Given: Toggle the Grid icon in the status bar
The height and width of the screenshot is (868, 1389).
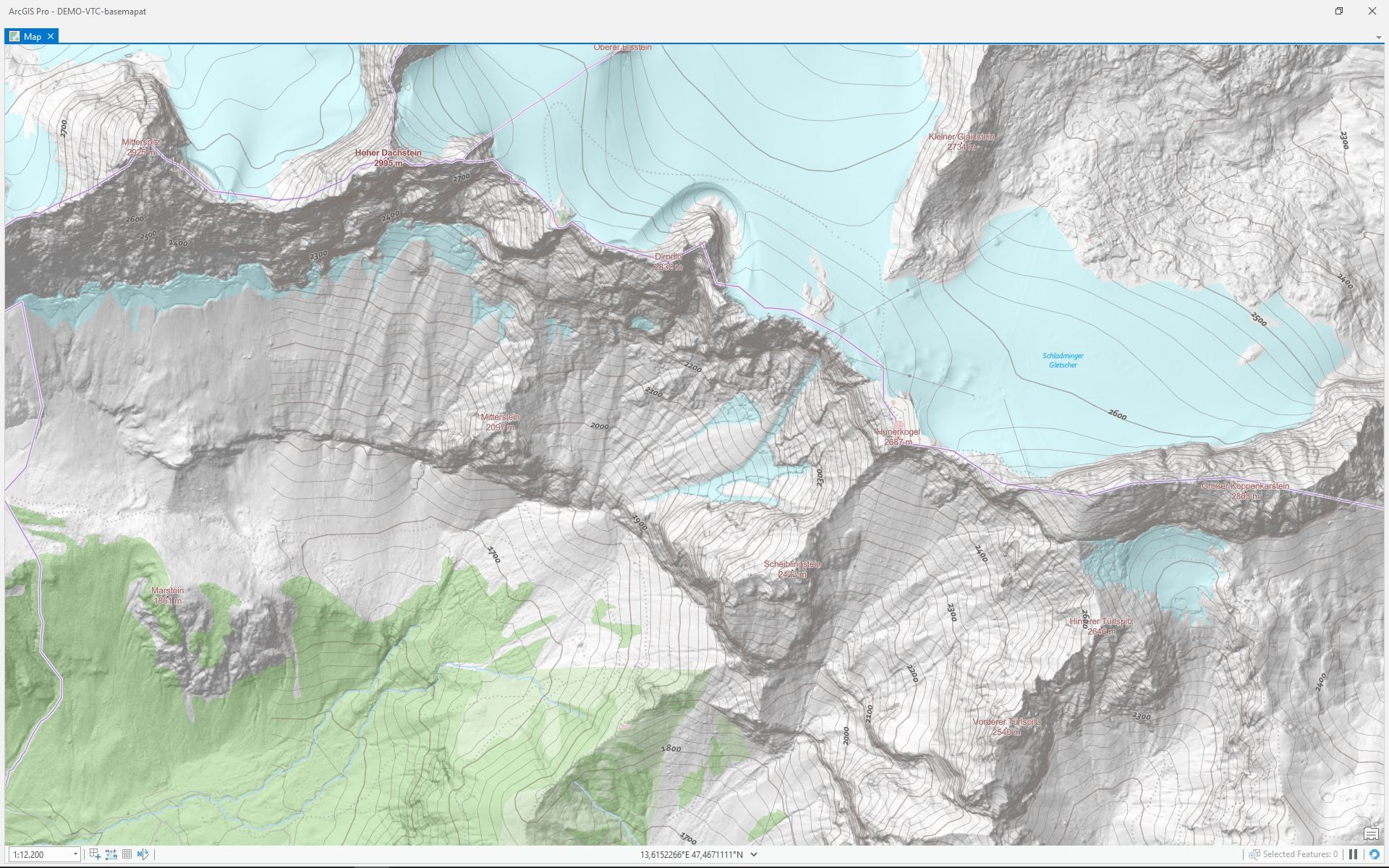Looking at the screenshot, I should 127,854.
